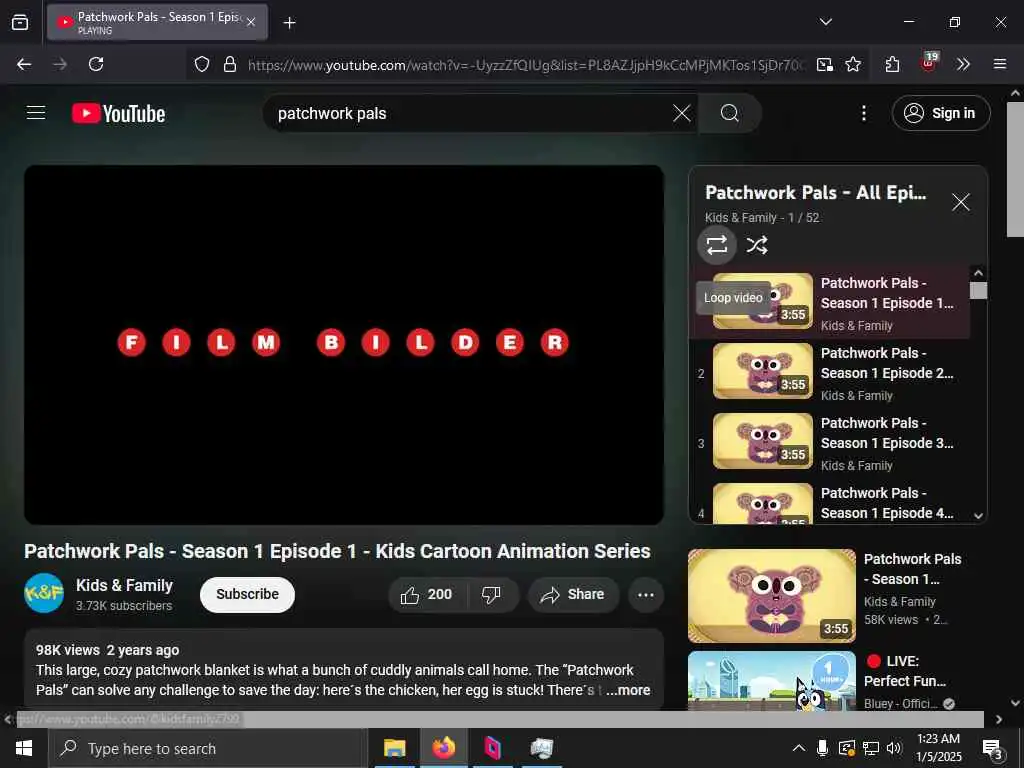Open notification center with 3 notifications
The width and height of the screenshot is (1024, 768).
pyautogui.click(x=993, y=748)
